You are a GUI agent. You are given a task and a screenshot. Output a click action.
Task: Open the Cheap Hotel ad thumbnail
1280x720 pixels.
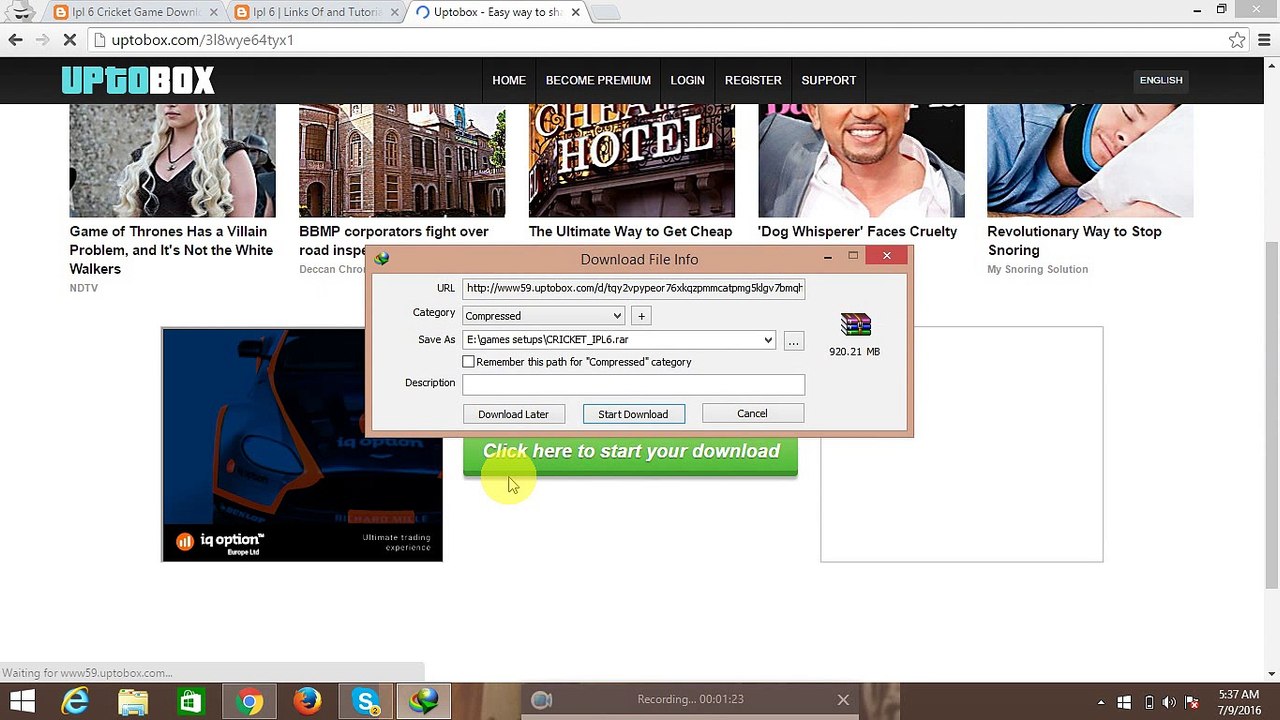631,161
